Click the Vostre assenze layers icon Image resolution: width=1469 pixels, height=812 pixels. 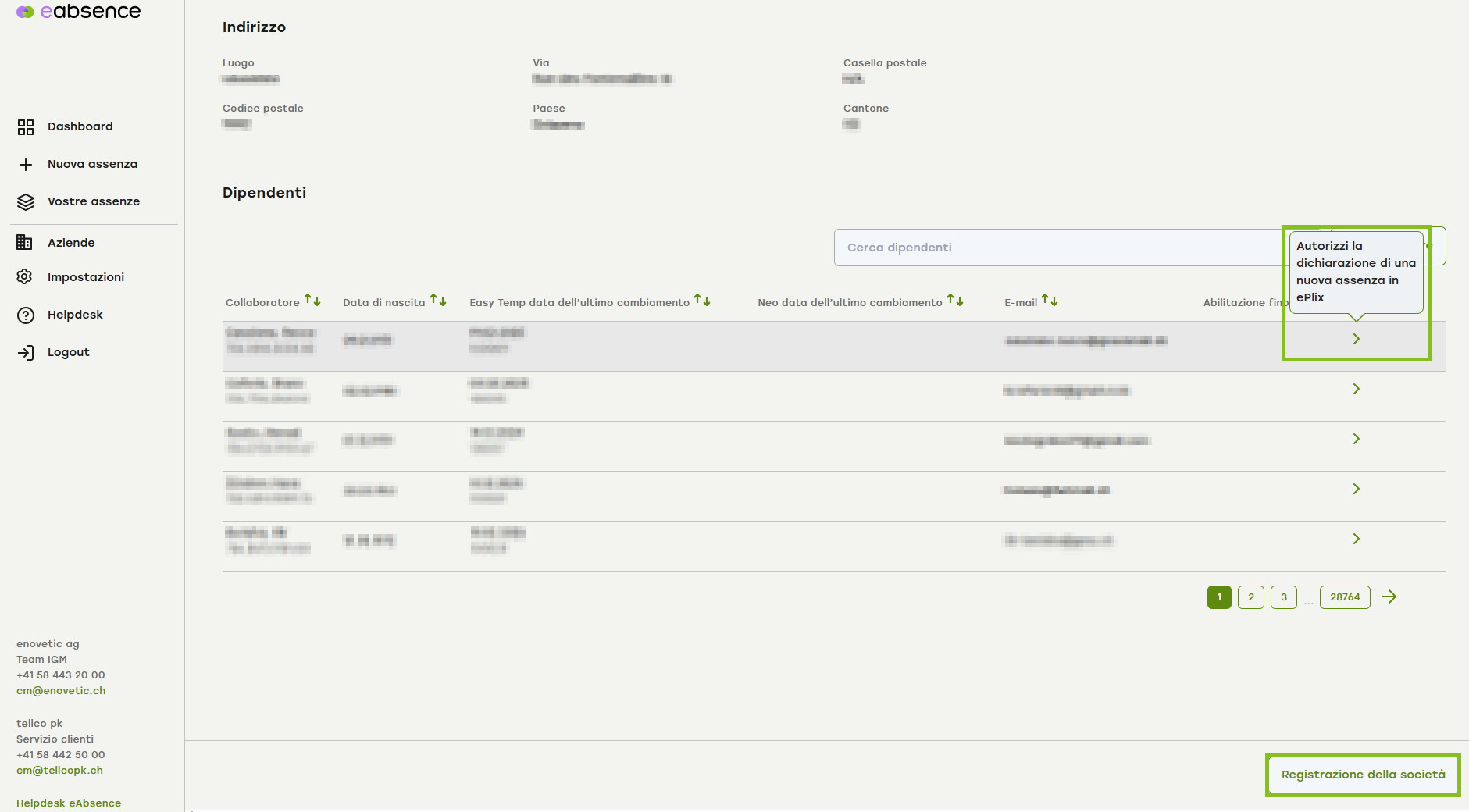coord(26,202)
